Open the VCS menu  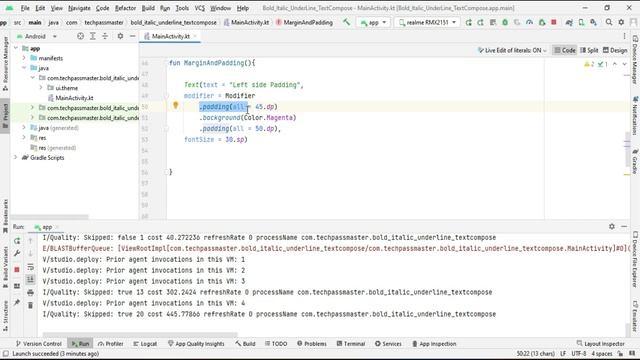tap(200, 8)
